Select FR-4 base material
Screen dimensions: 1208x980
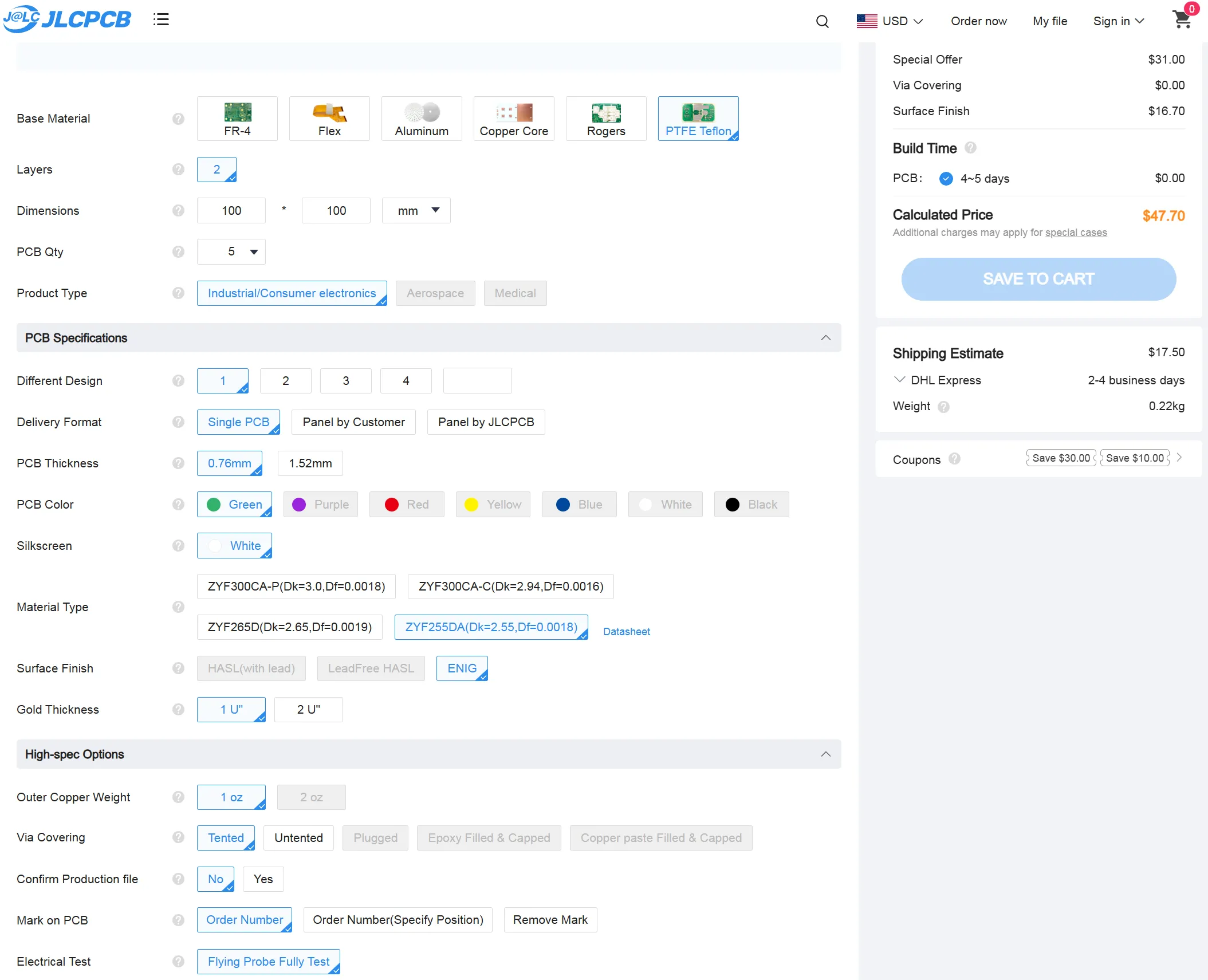tap(238, 119)
